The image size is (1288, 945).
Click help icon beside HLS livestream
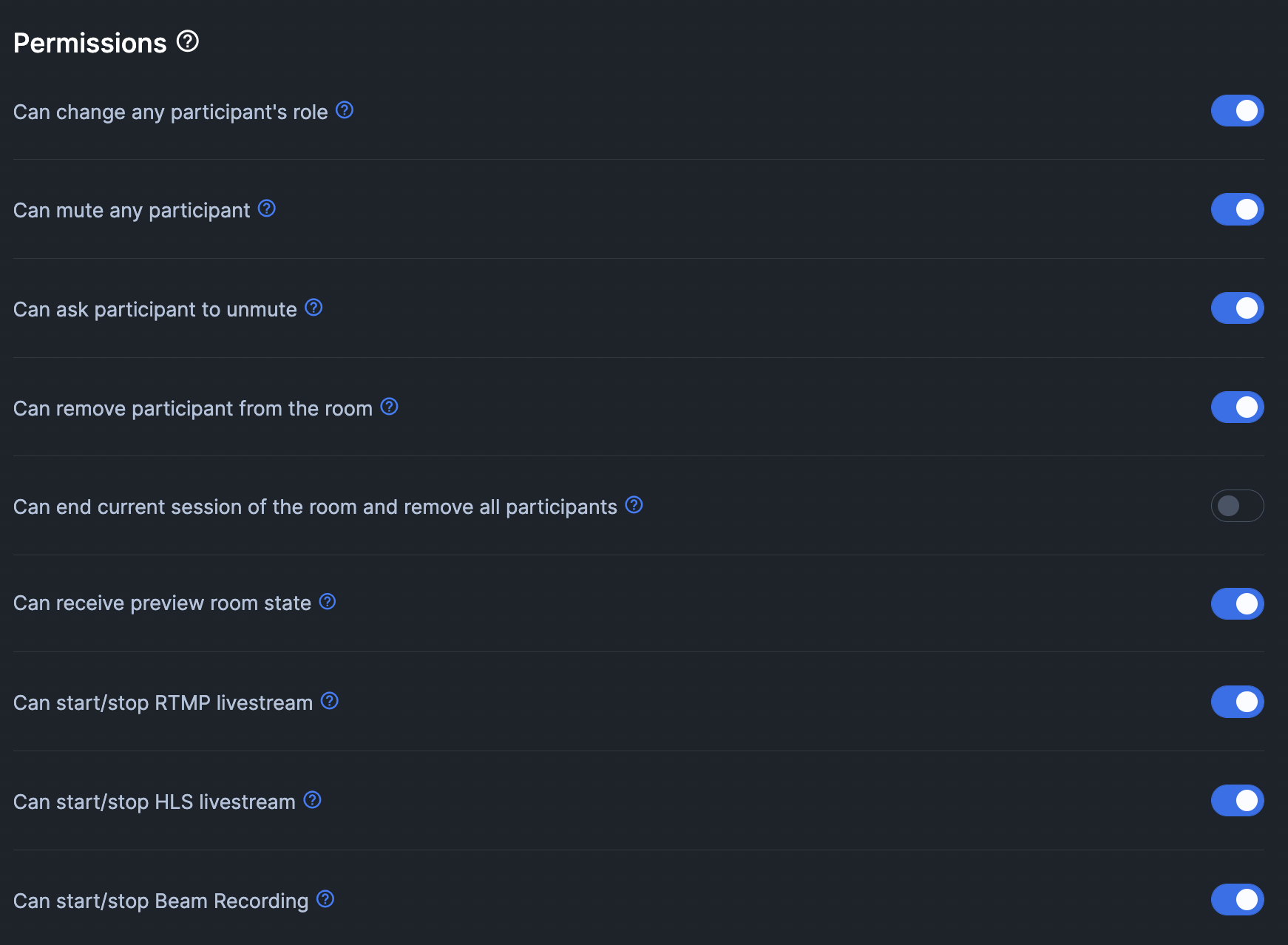point(313,800)
